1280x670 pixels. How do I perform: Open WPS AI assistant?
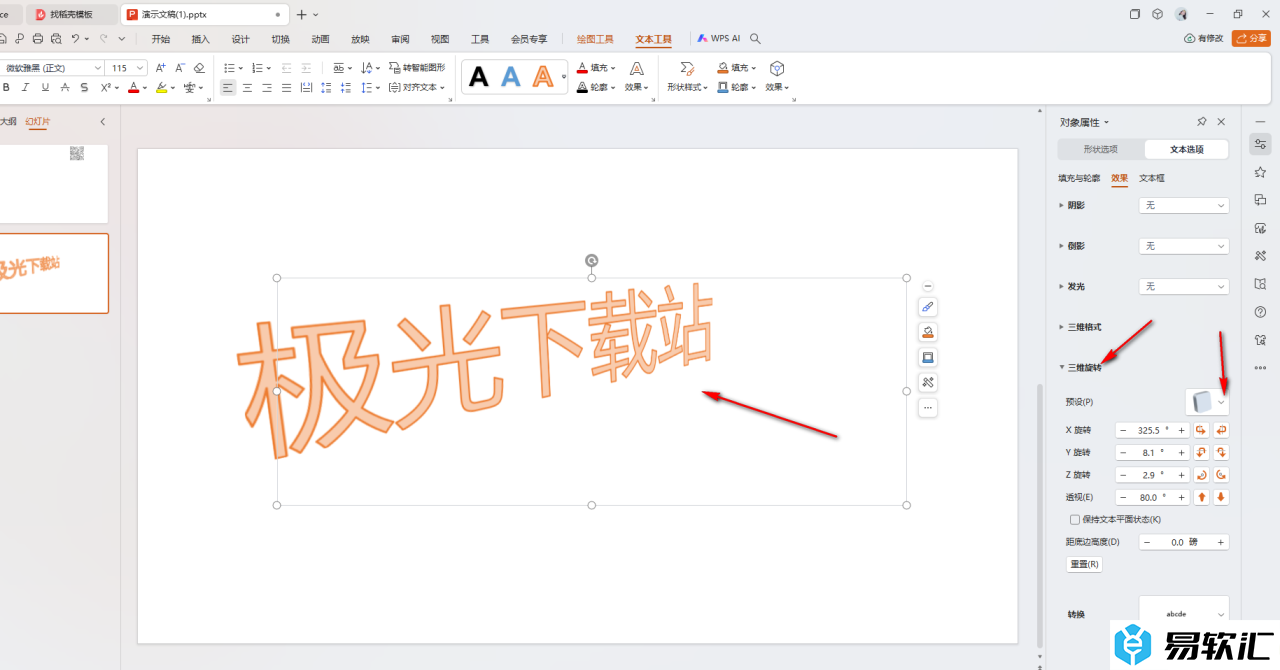tap(719, 38)
